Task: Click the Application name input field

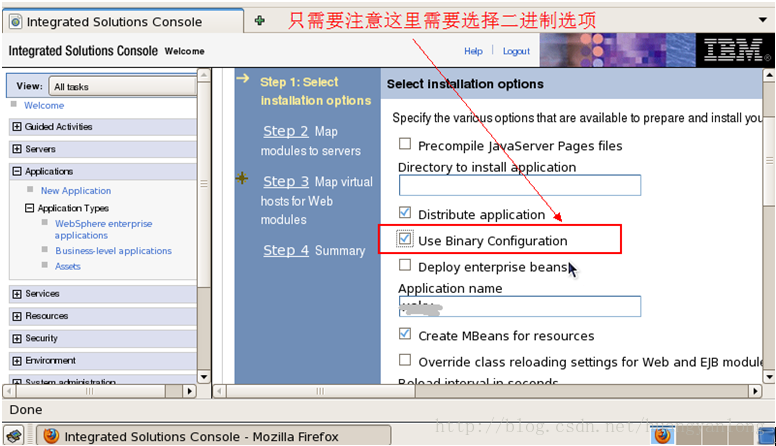Action: click(520, 306)
